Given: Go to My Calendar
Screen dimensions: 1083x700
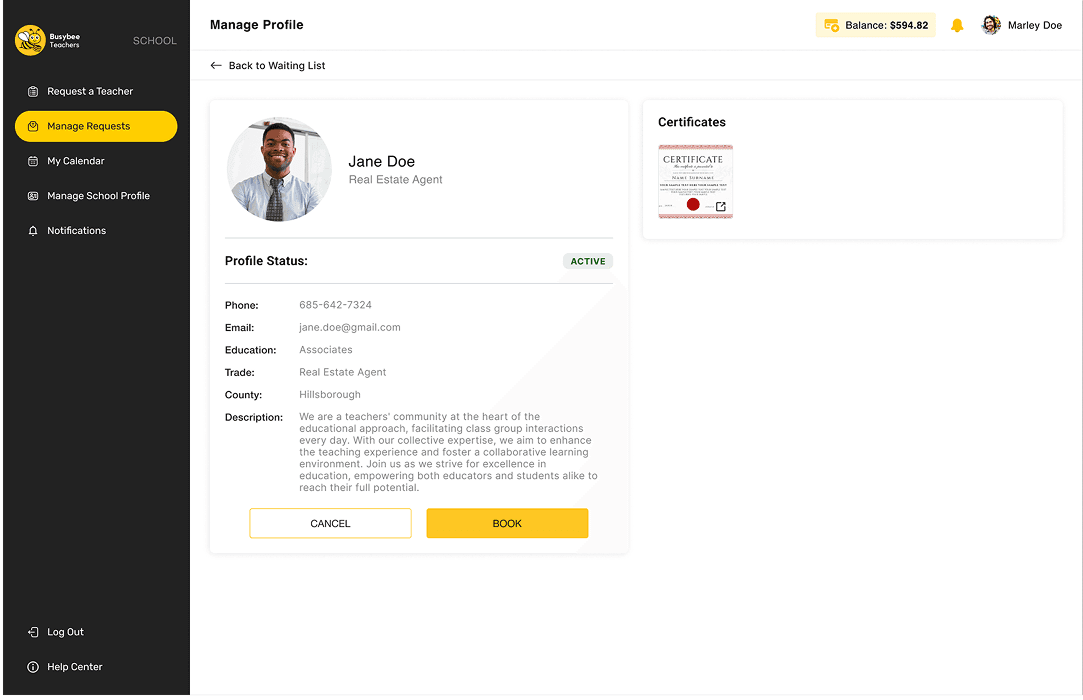Looking at the screenshot, I should (x=76, y=161).
